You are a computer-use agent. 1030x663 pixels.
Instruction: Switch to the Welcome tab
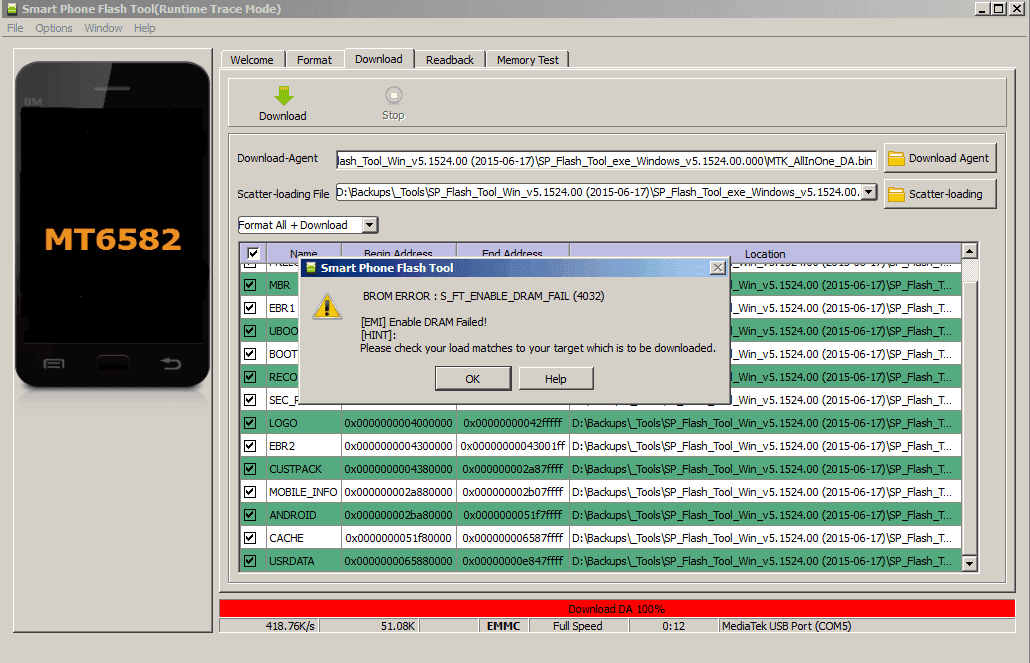252,60
